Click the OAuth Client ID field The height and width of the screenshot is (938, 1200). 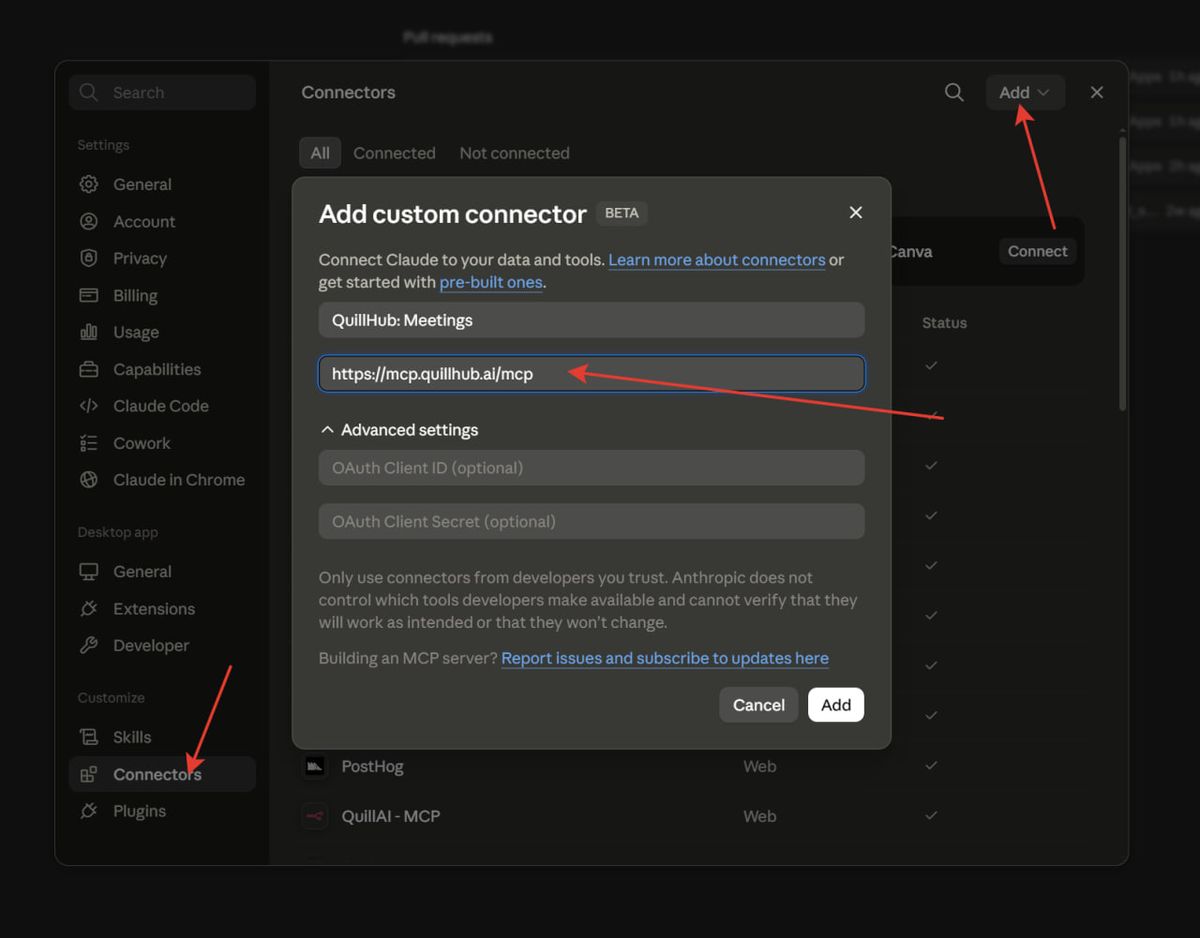[591, 468]
